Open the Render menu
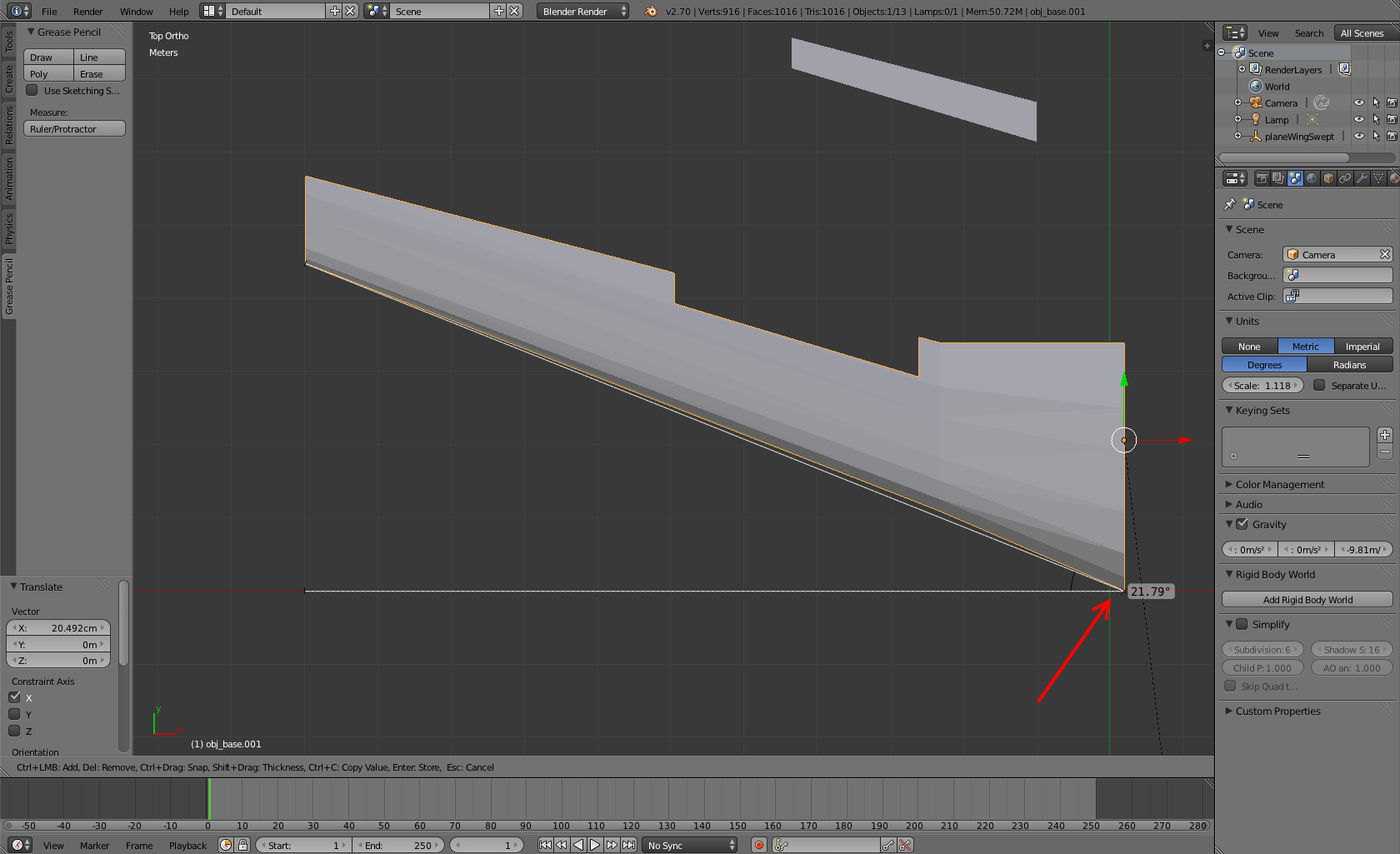The height and width of the screenshot is (854, 1400). tap(87, 12)
